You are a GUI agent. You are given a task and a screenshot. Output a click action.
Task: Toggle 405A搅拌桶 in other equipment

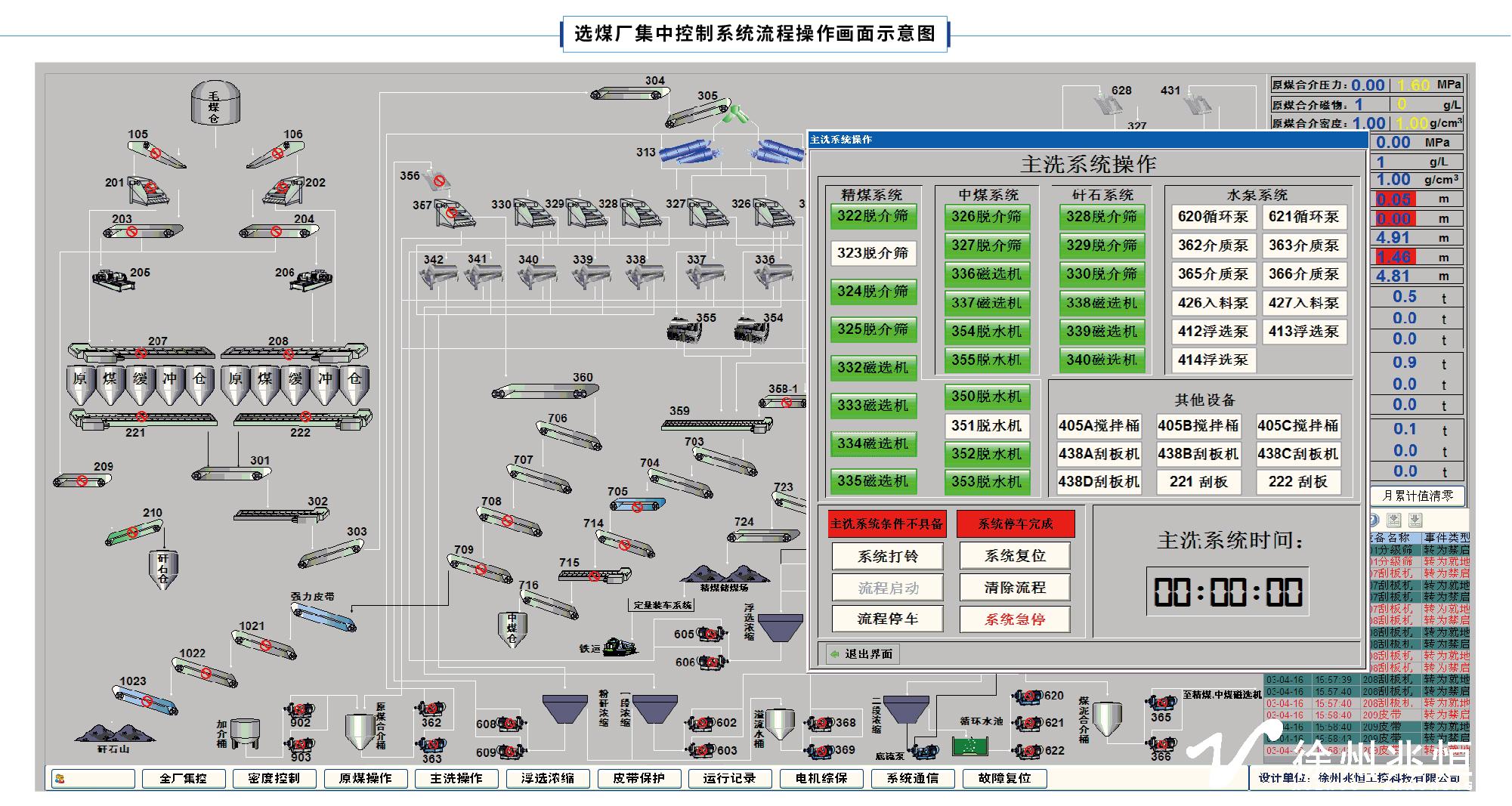[1099, 426]
